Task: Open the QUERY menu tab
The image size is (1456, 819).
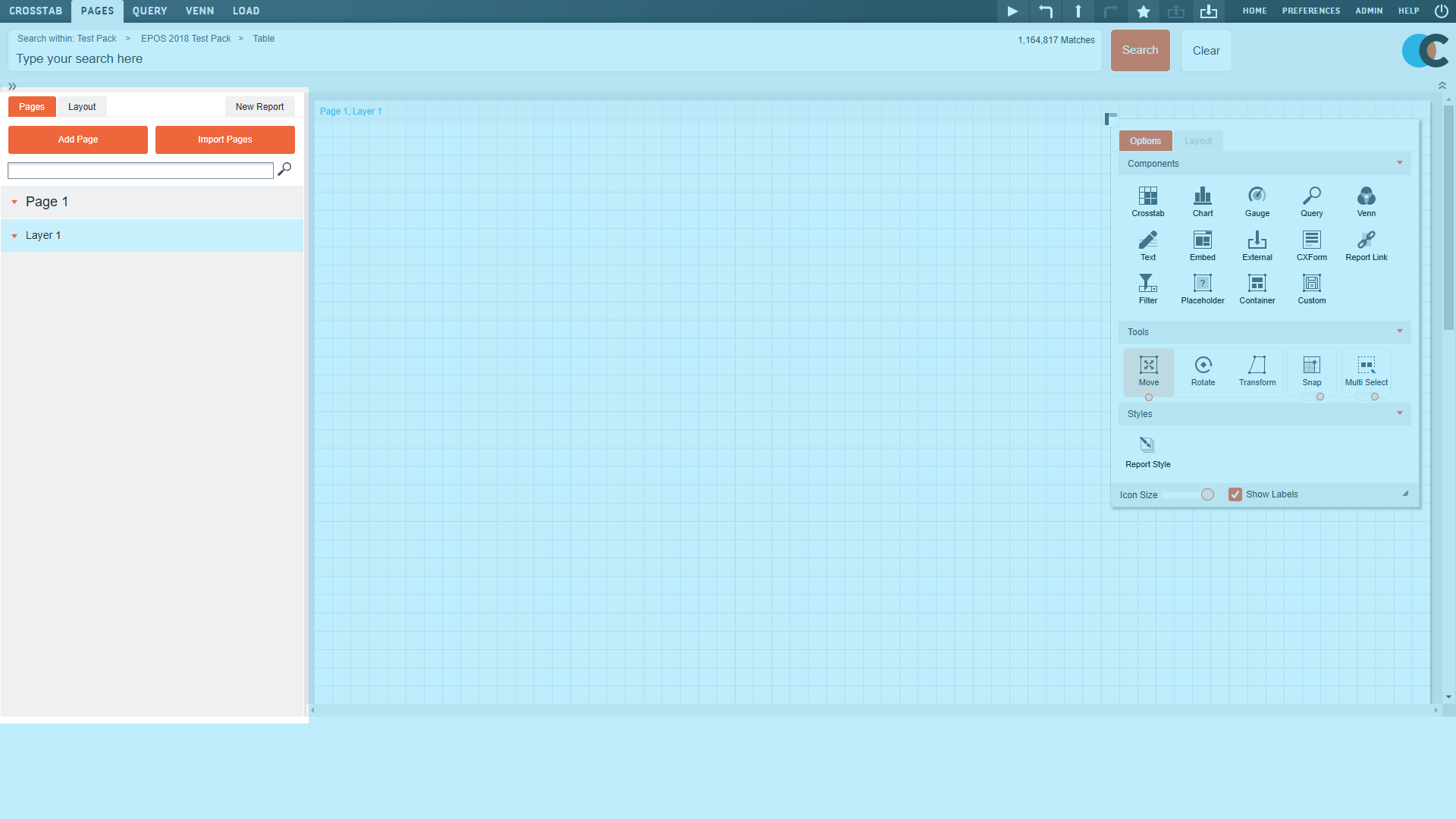Action: coord(149,11)
